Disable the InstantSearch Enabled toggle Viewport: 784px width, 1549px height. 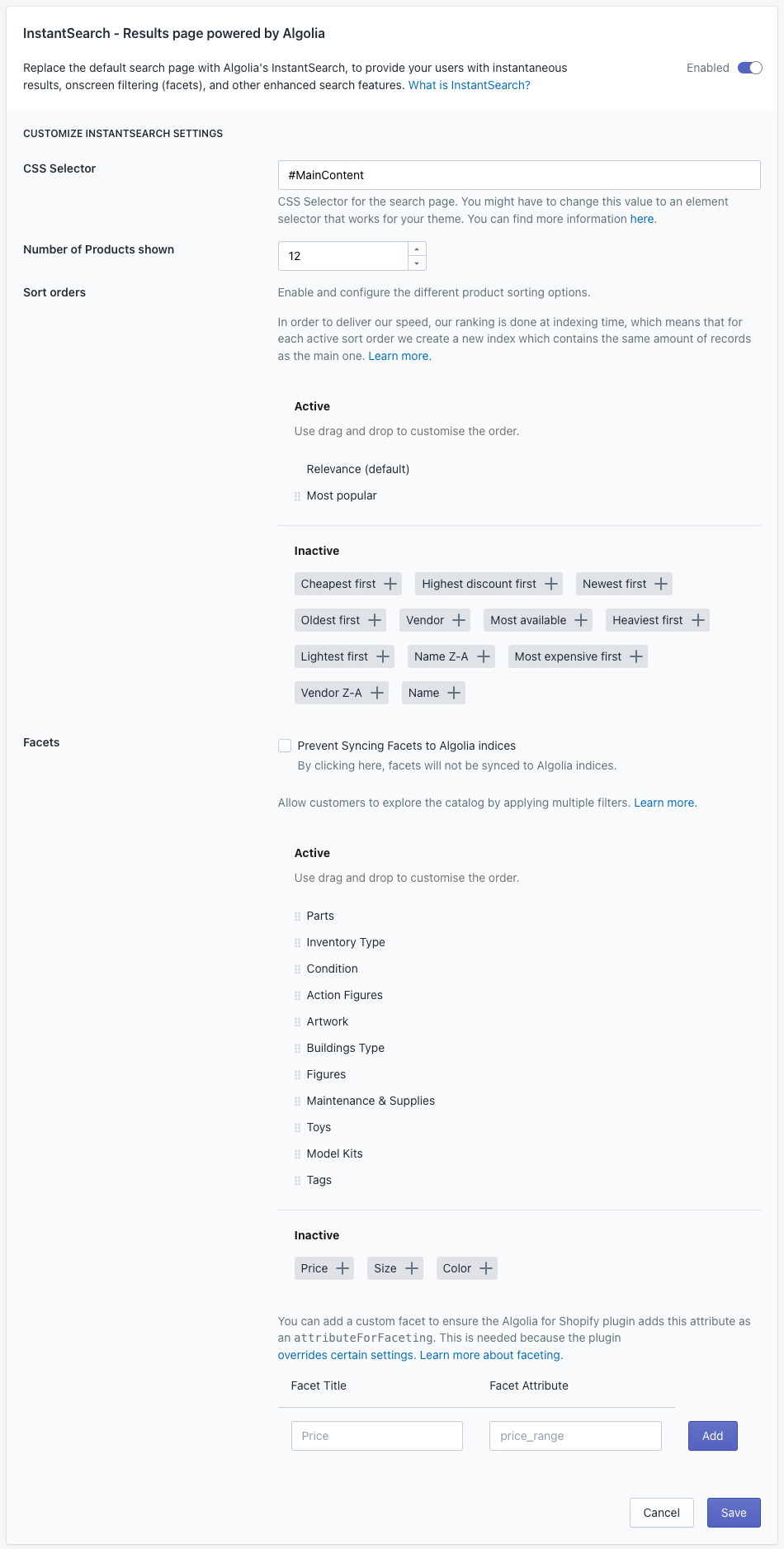click(749, 68)
